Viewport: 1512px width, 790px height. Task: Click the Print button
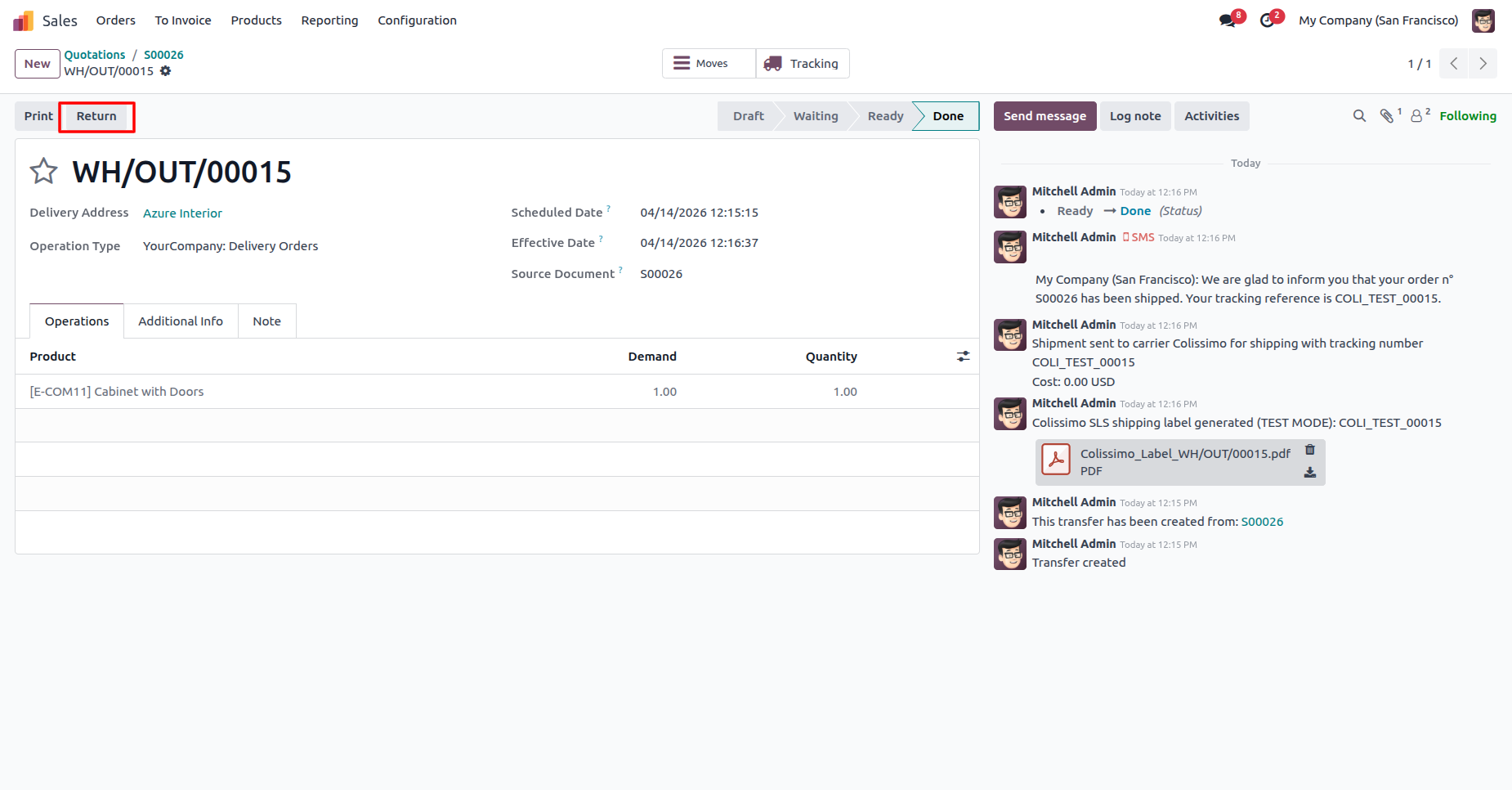coord(38,116)
